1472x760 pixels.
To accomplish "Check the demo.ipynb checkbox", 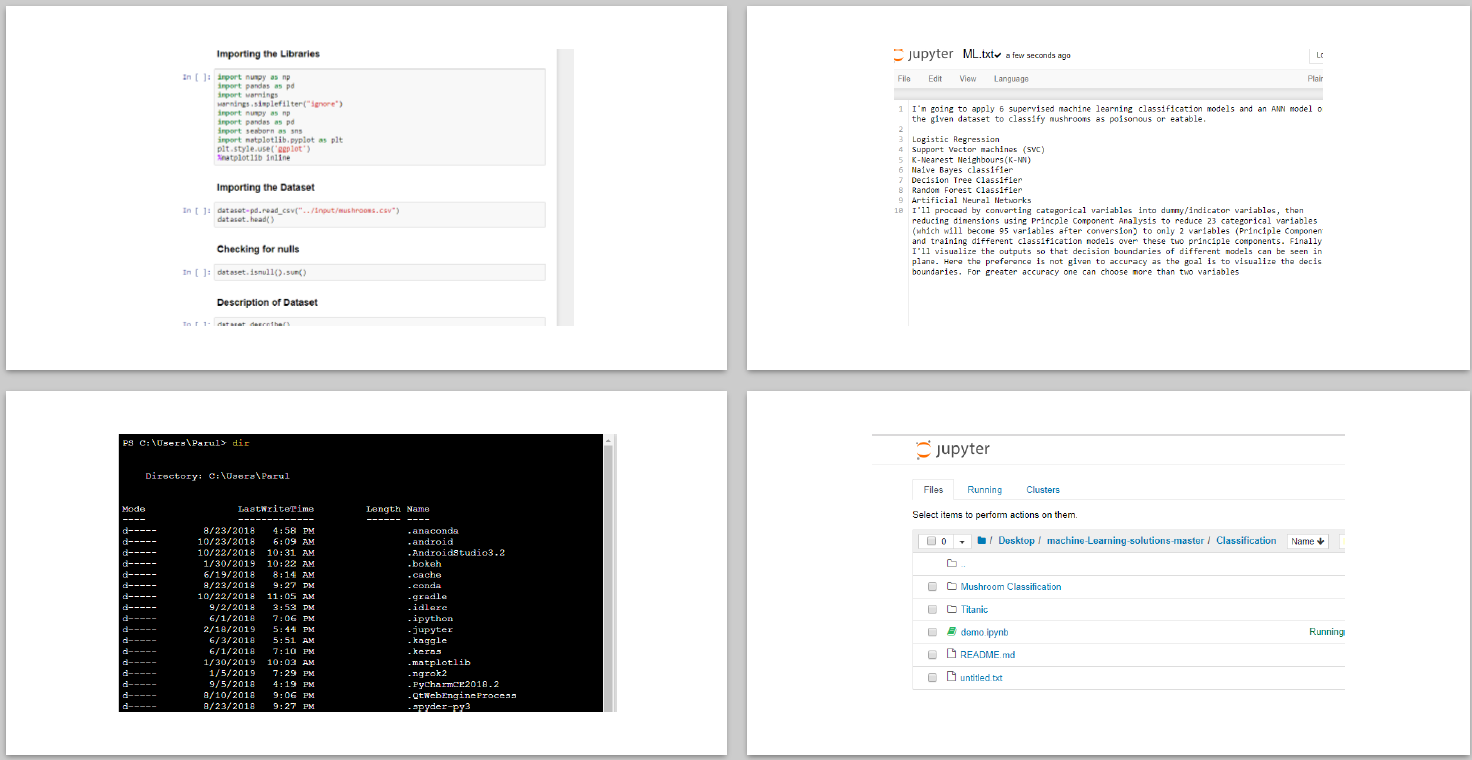I will [x=932, y=632].
